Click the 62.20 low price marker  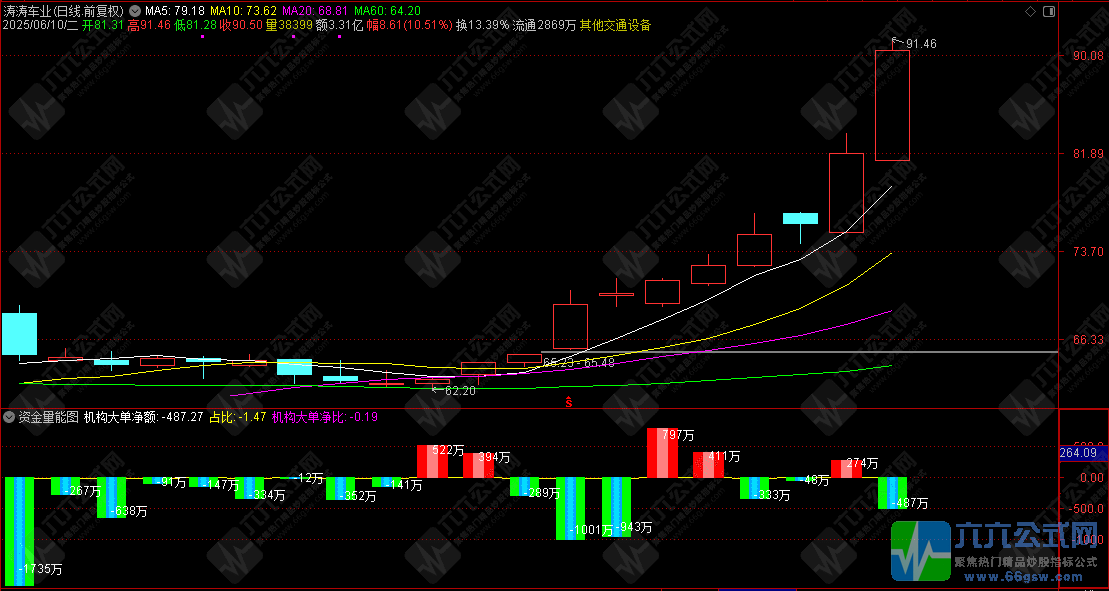coord(459,391)
